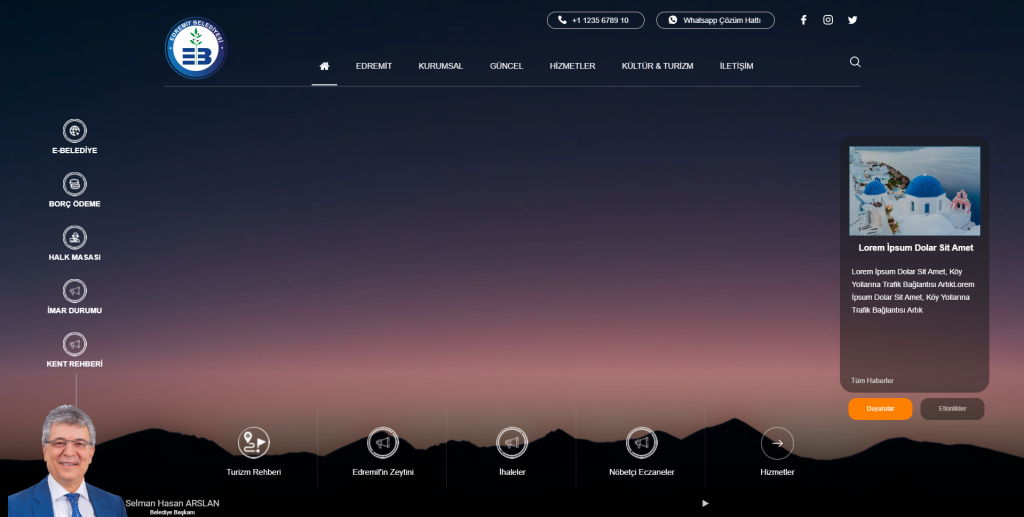
Task: Switch to the Etkinlikler tab
Action: (x=952, y=409)
